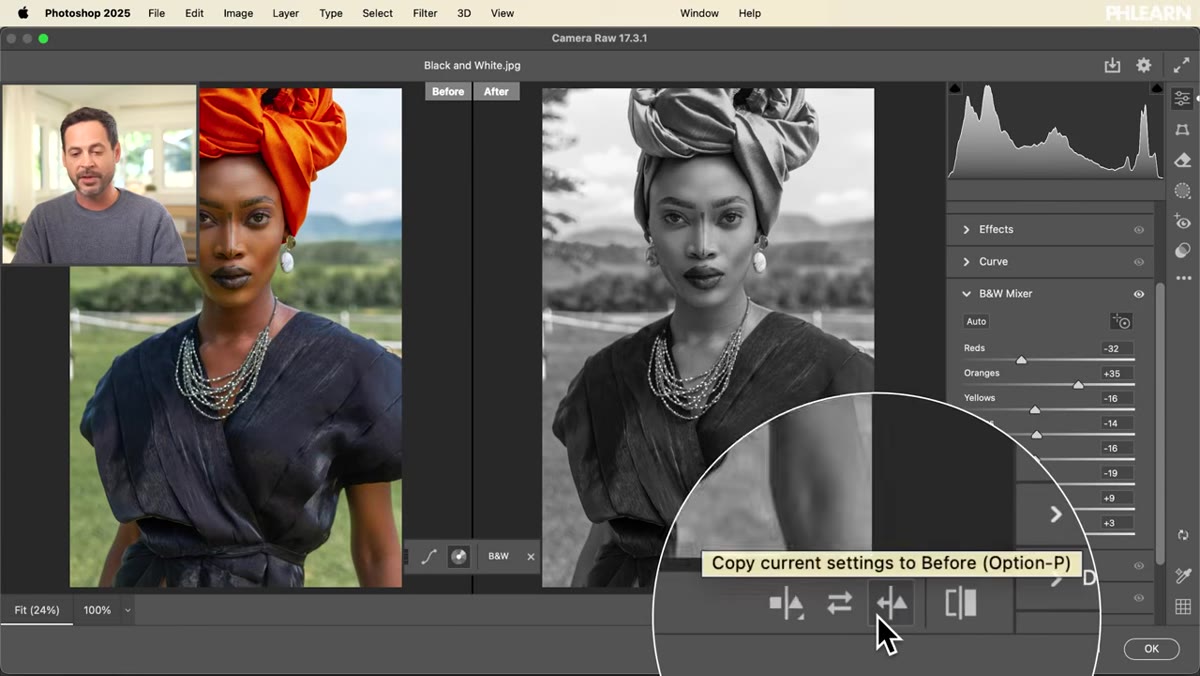Open the Window menu
1200x676 pixels.
[x=699, y=13]
